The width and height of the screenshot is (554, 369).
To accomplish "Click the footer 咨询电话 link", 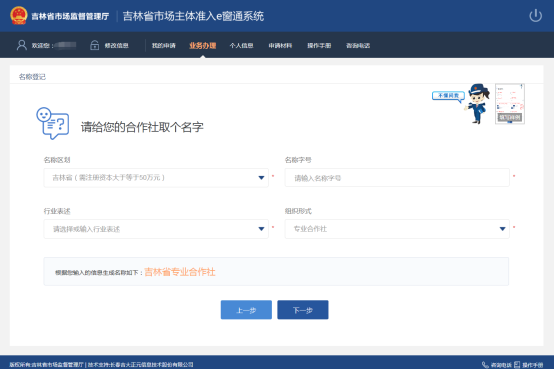I will point(501,365).
